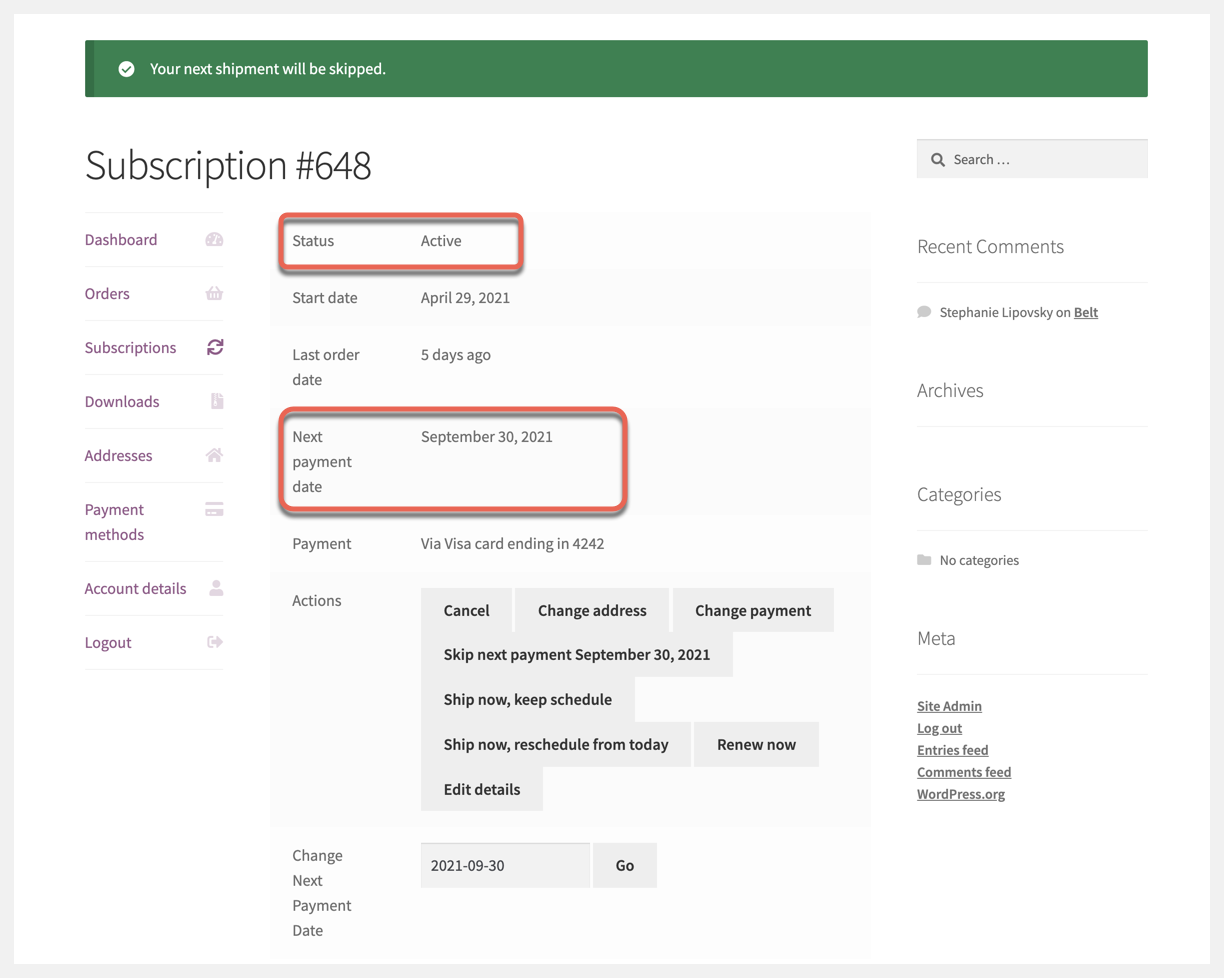Select Change payment button

pyautogui.click(x=753, y=611)
